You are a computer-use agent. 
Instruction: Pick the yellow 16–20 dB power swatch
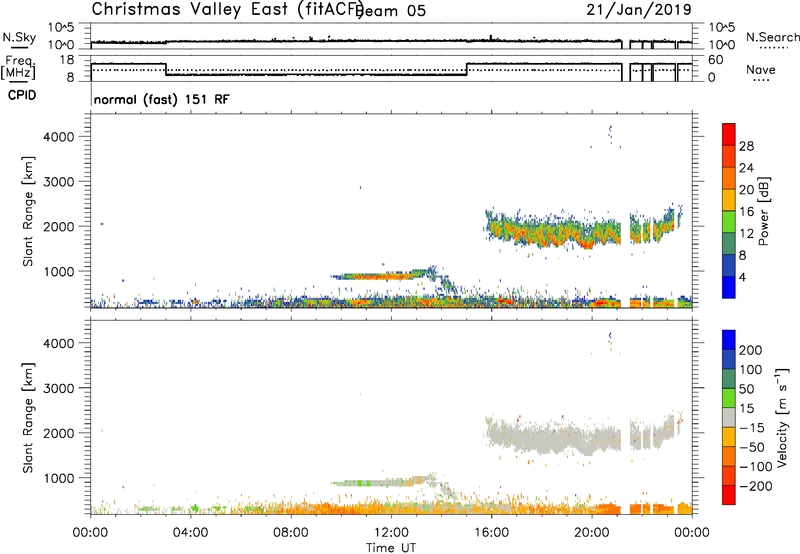coord(729,200)
